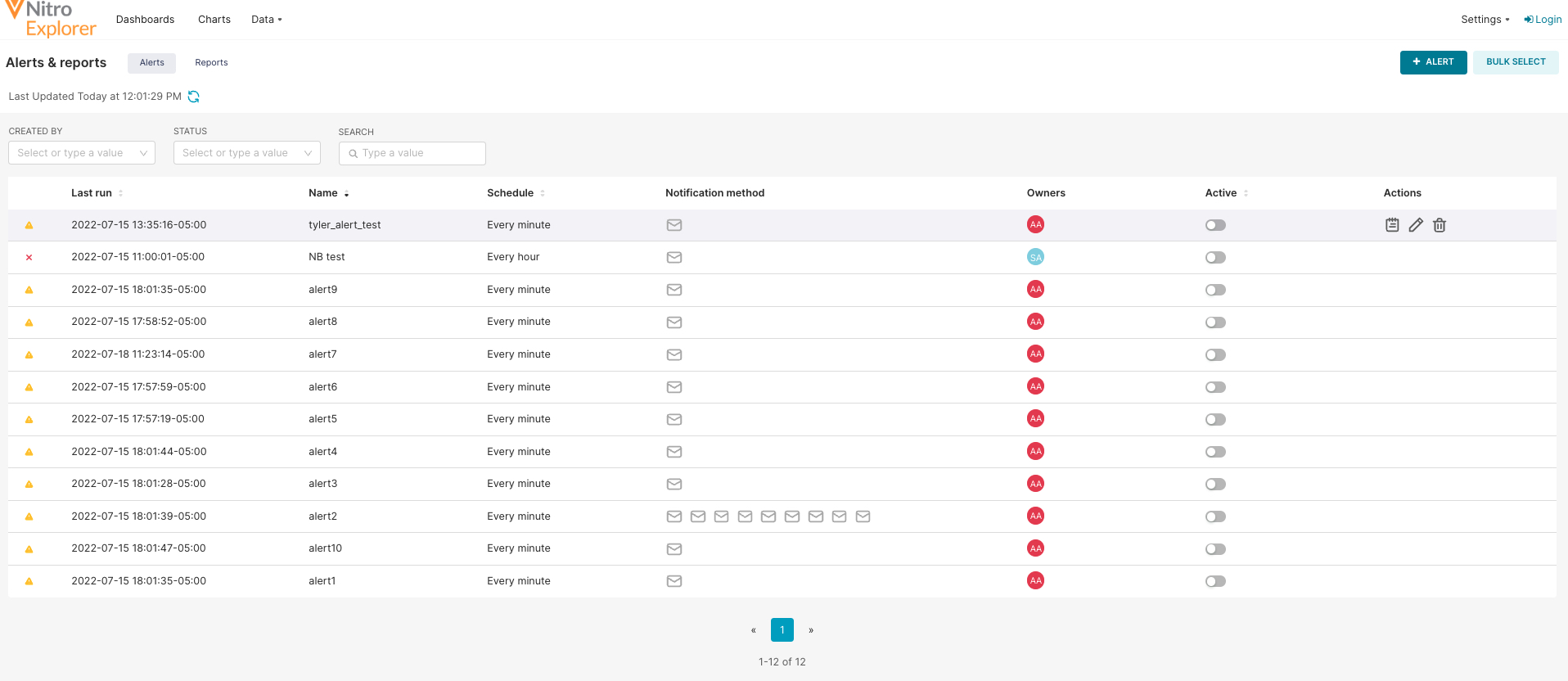Open the Created By filter dropdown
This screenshot has height=681, width=1568.
pyautogui.click(x=82, y=153)
